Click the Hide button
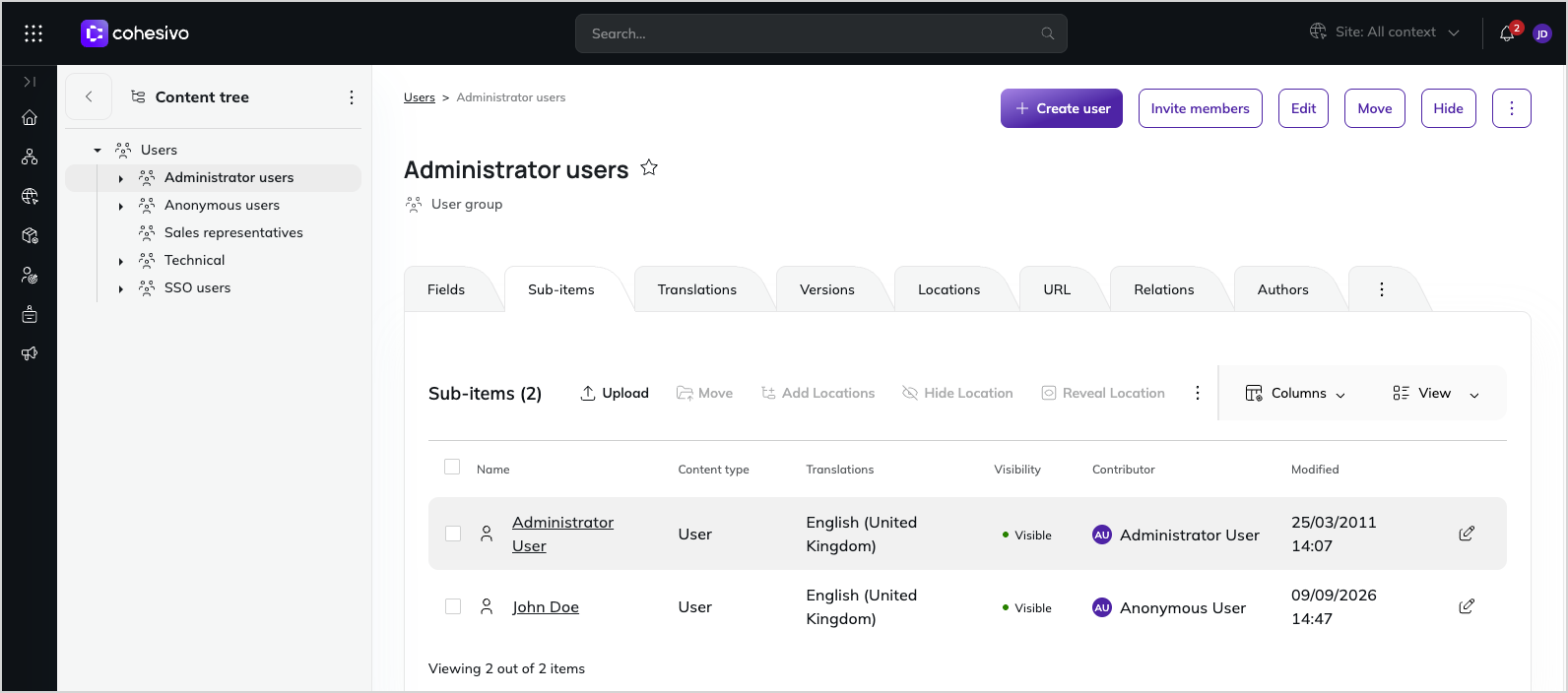 tap(1448, 108)
